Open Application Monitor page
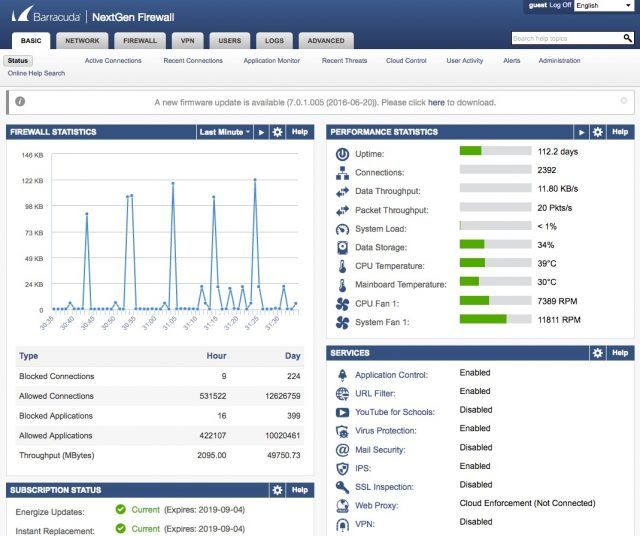 (x=271, y=60)
